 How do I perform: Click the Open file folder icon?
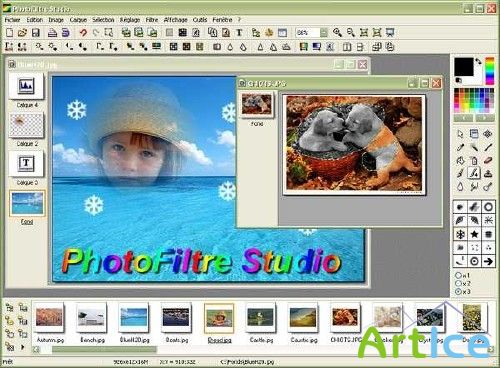point(22,32)
